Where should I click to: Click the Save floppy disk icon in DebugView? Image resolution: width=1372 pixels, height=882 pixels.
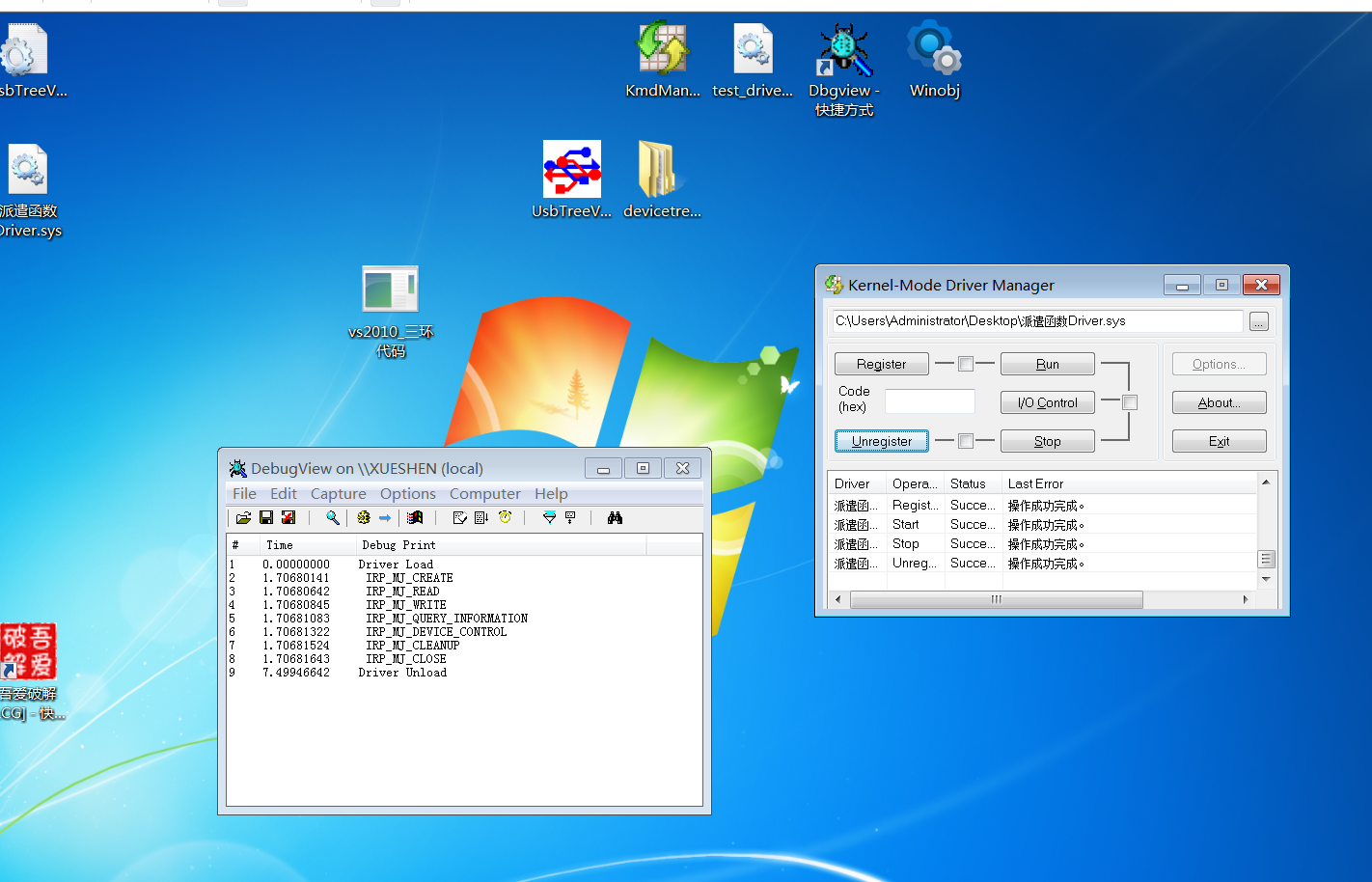coord(266,518)
